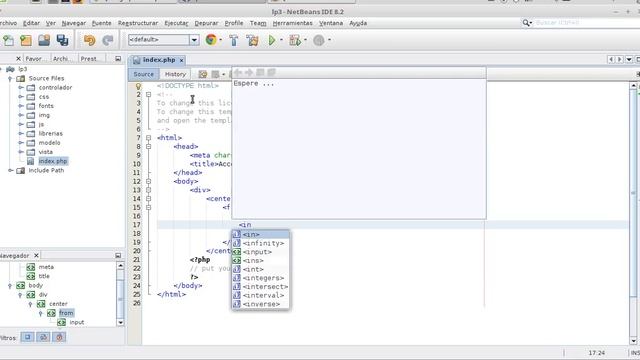640x360 pixels.
Task: Collapse the body node in Navegador
Action: point(10,286)
